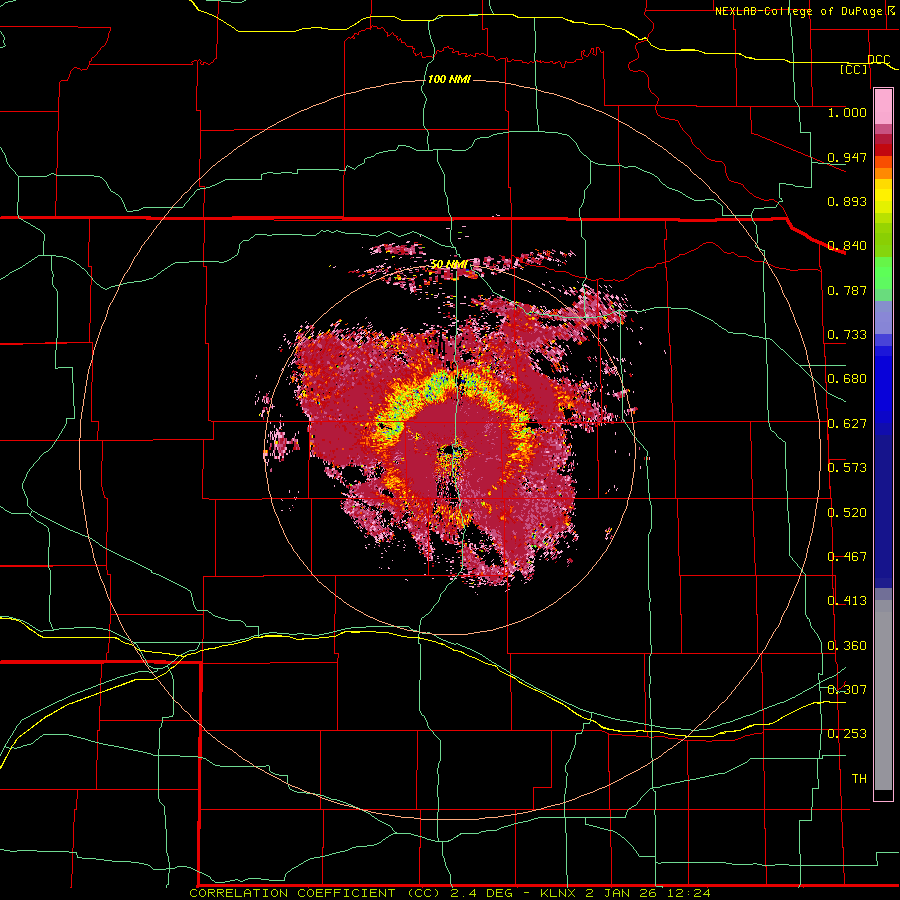Click the pink top segment of the color bar
This screenshot has height=900, width=900.
883,107
